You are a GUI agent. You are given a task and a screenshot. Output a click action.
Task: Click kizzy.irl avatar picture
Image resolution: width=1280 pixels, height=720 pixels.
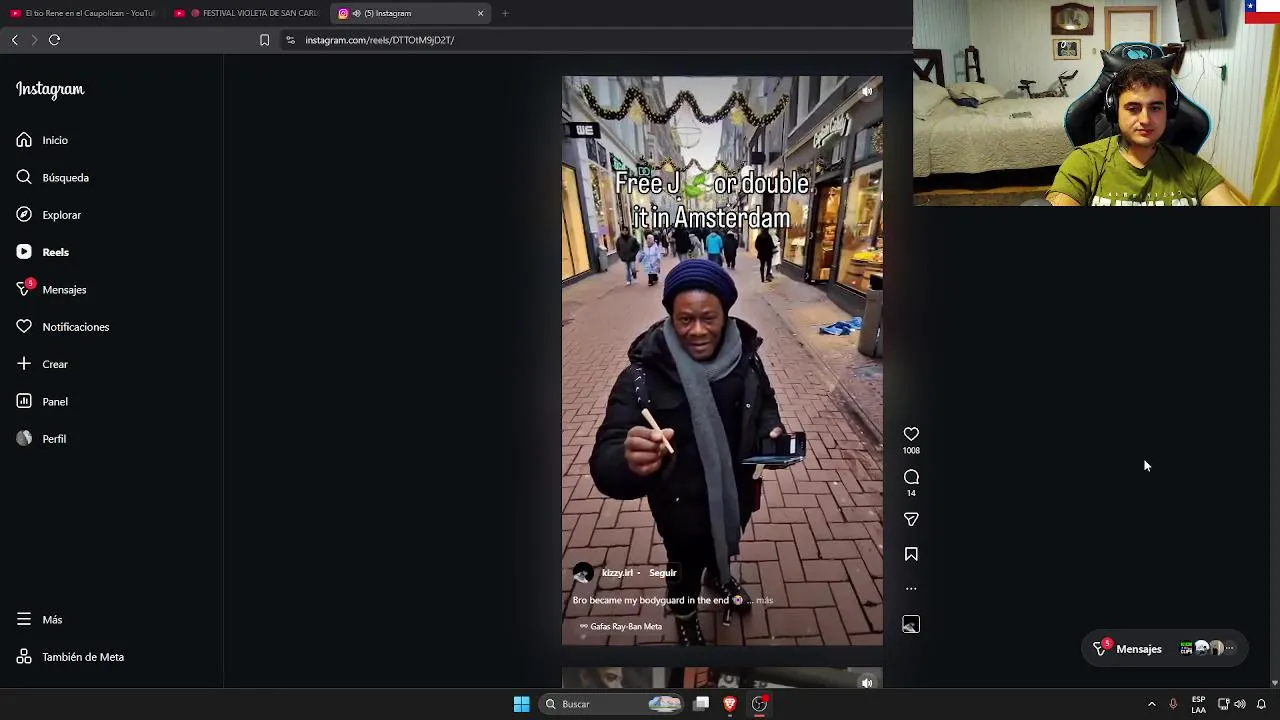pos(583,573)
